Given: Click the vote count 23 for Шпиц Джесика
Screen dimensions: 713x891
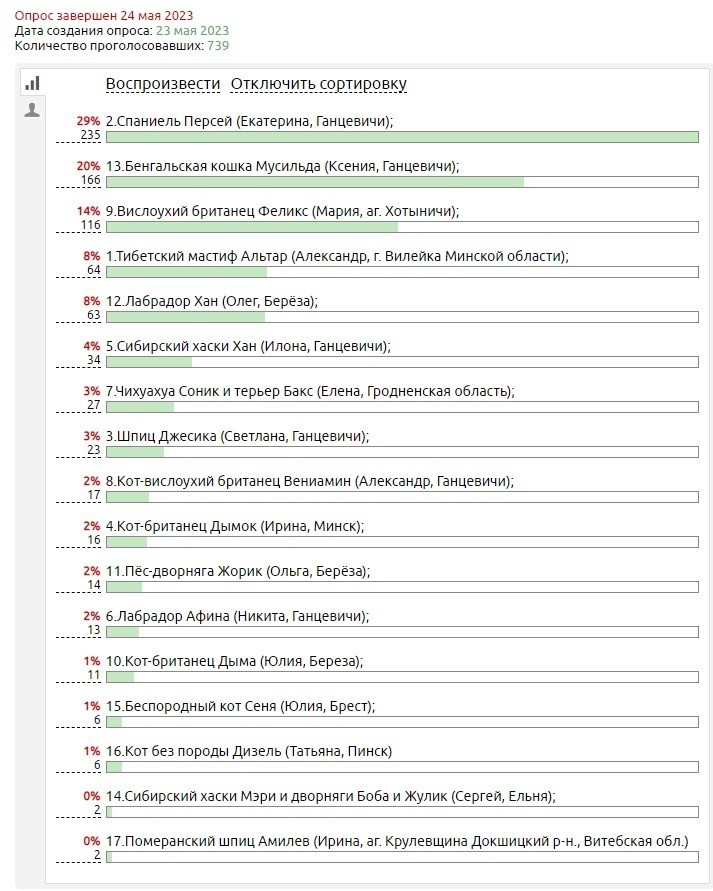Looking at the screenshot, I should coord(94,449).
